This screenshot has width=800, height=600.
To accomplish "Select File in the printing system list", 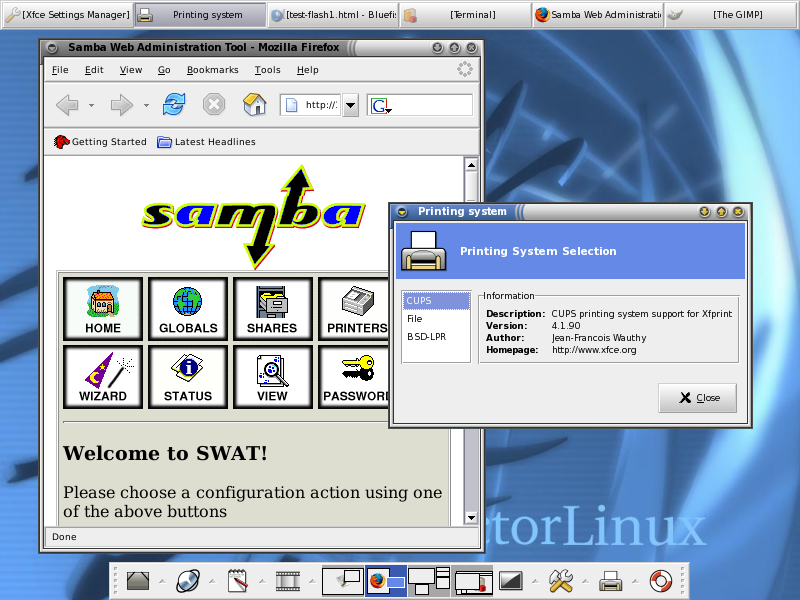I will [x=436, y=319].
